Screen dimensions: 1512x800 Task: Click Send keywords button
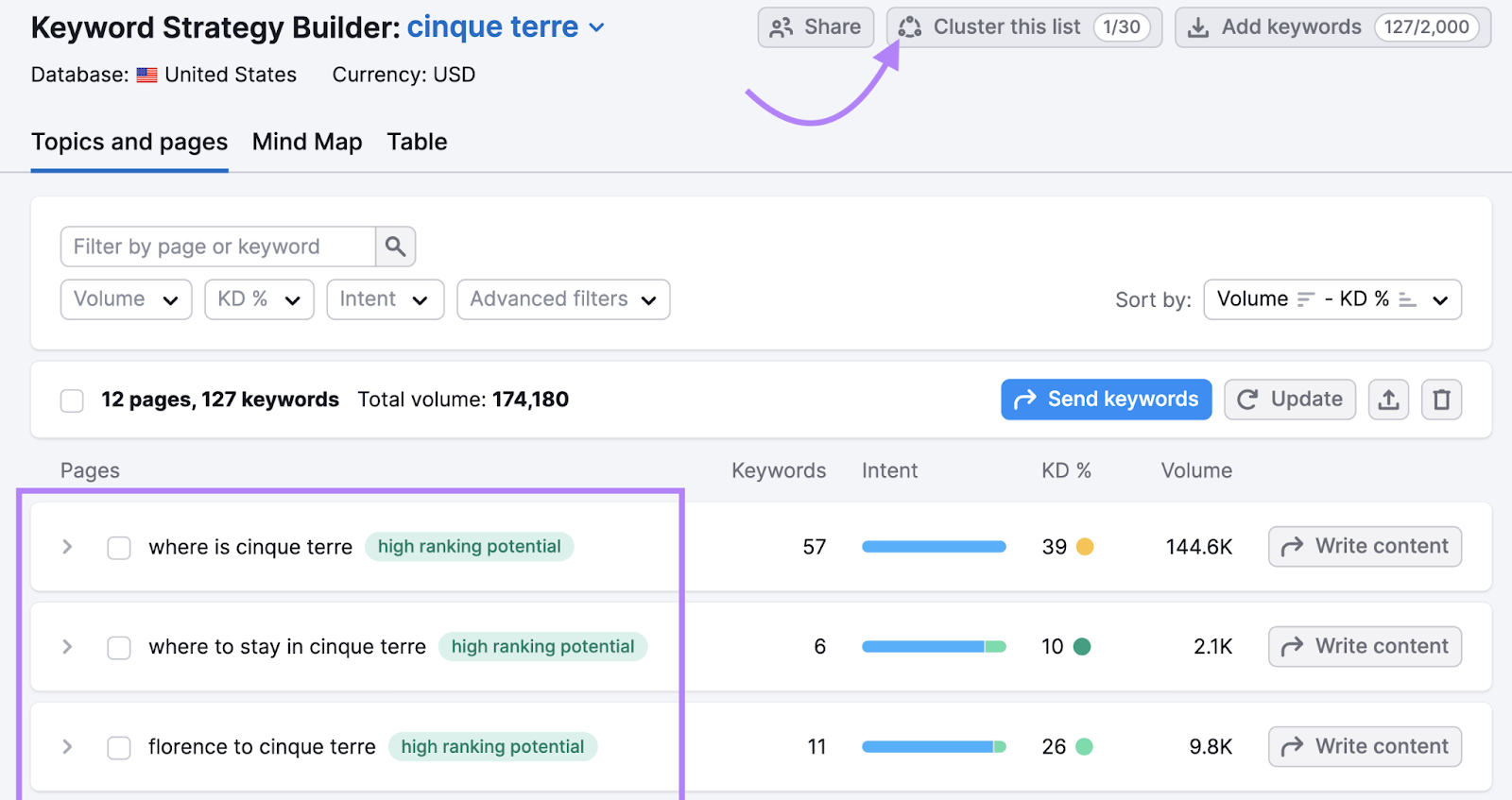pyautogui.click(x=1106, y=400)
